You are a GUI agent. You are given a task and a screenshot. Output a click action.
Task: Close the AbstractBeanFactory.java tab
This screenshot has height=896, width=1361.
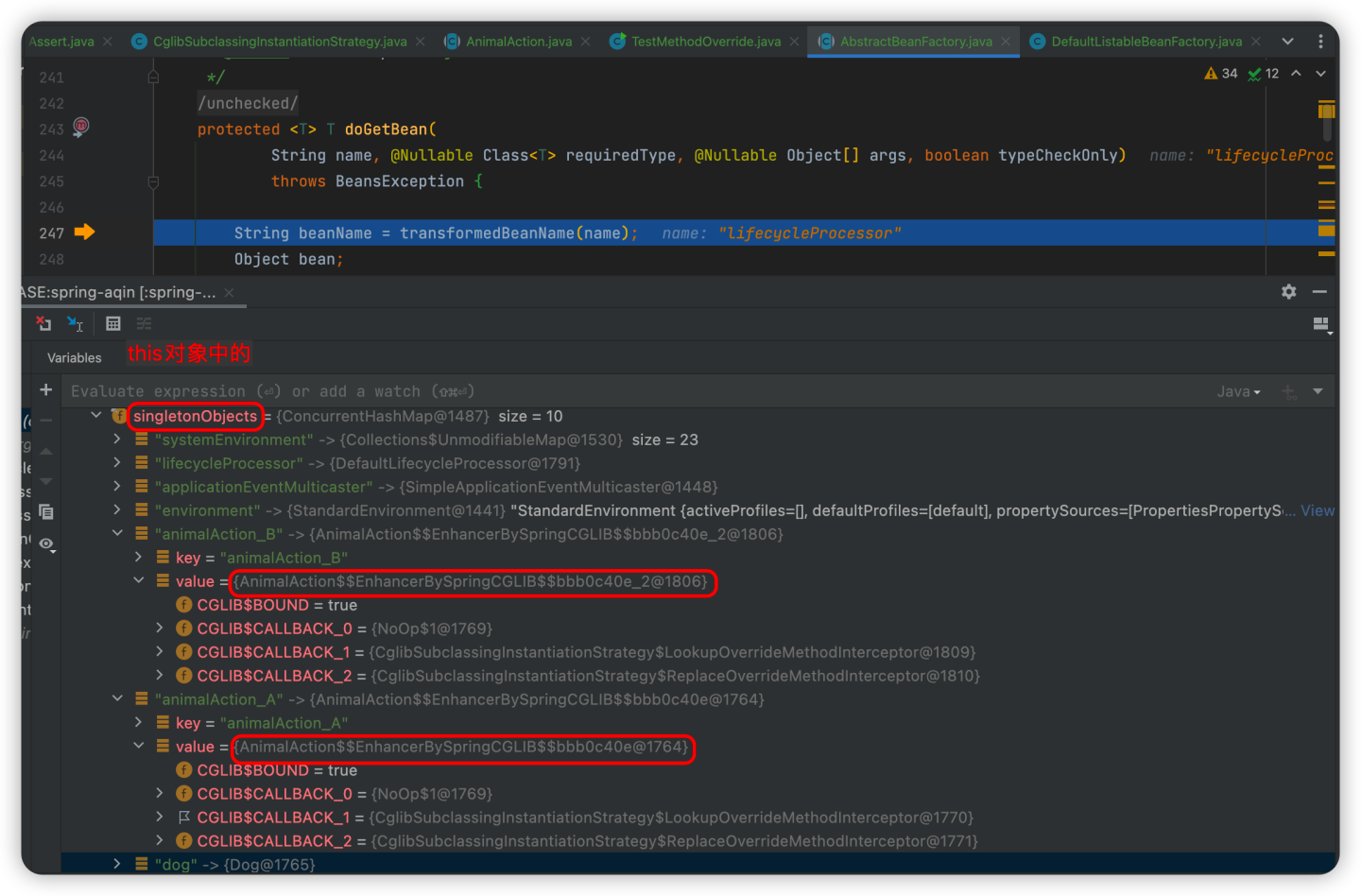pyautogui.click(x=1006, y=42)
